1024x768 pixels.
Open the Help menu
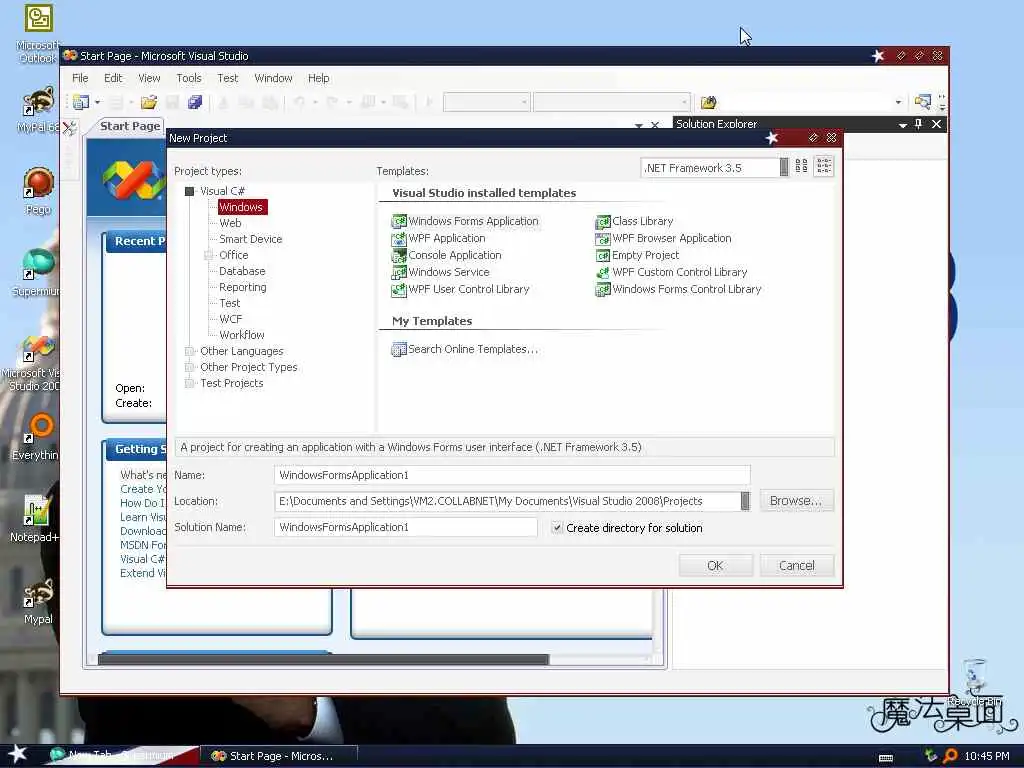pyautogui.click(x=318, y=78)
